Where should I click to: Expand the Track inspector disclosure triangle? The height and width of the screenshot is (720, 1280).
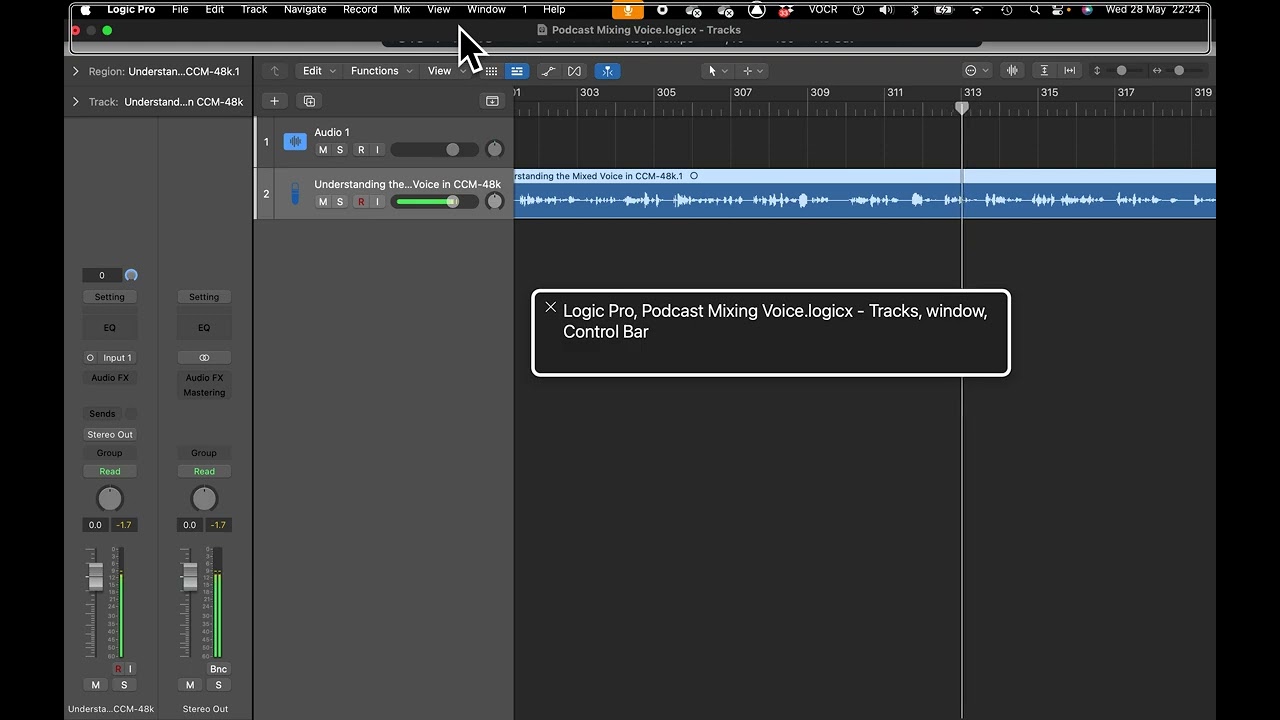pos(75,102)
